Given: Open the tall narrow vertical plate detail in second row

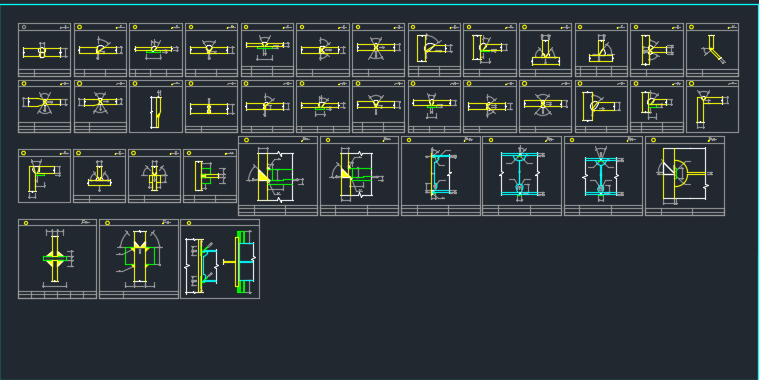Looking at the screenshot, I should (x=156, y=106).
